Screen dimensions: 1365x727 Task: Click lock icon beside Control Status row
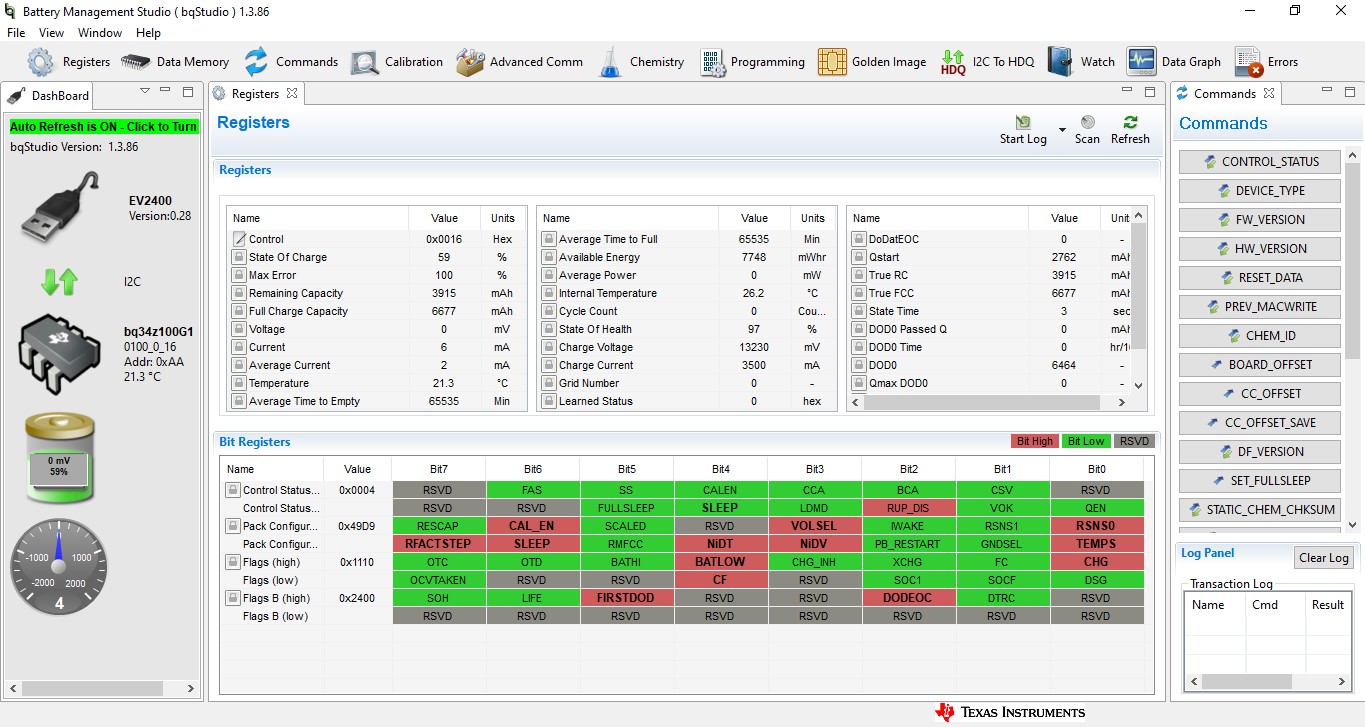pos(232,490)
